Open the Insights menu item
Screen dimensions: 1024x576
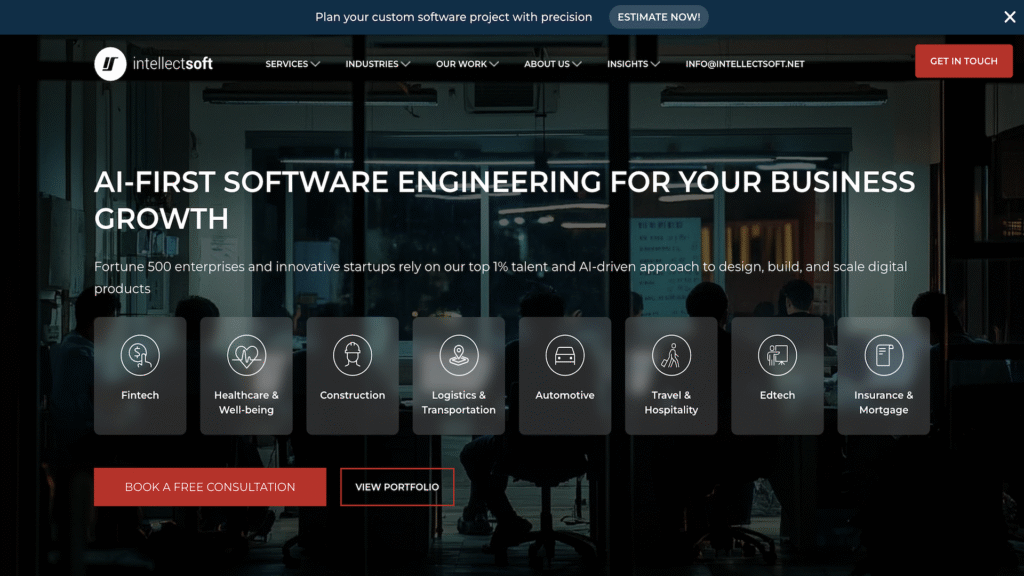633,64
